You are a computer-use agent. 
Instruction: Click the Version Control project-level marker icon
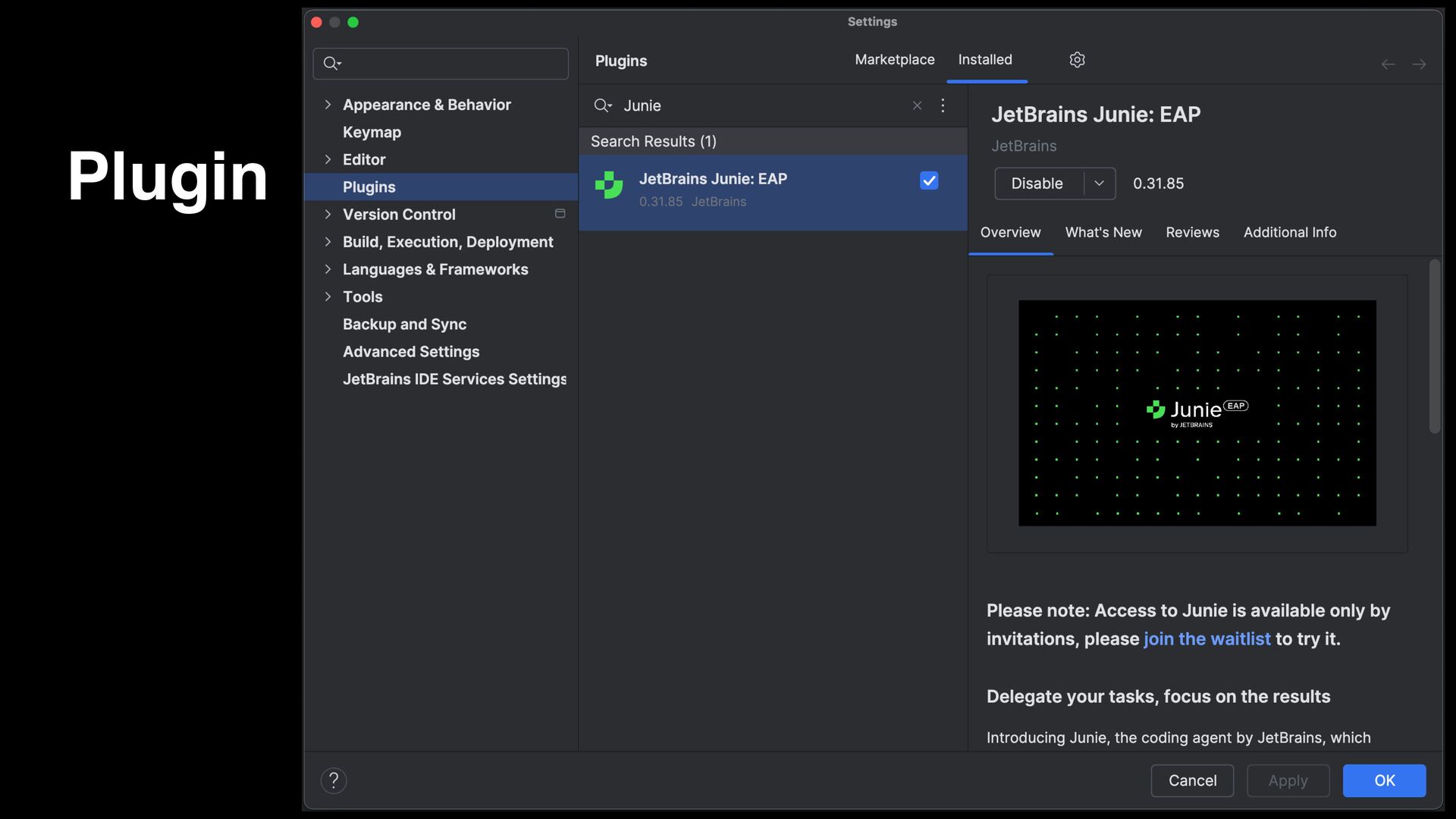560,214
